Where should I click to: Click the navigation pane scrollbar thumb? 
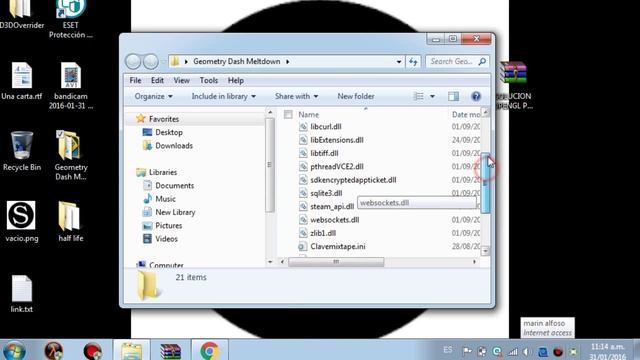(x=269, y=164)
